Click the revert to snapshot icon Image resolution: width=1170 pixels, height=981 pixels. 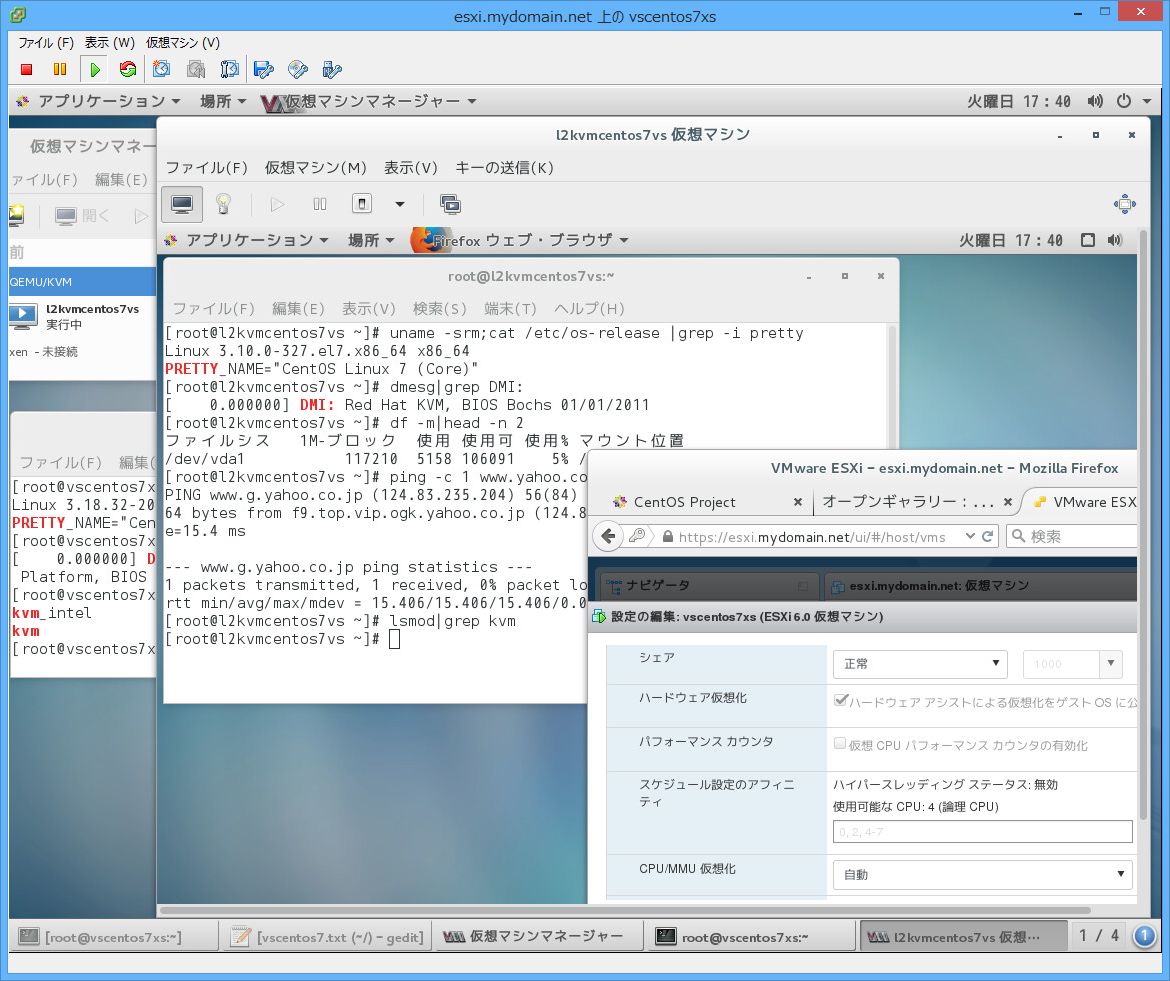[195, 69]
